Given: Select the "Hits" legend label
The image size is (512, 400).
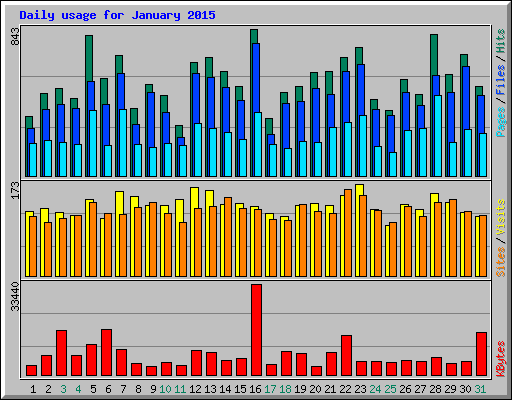Looking at the screenshot, I should (501, 41).
